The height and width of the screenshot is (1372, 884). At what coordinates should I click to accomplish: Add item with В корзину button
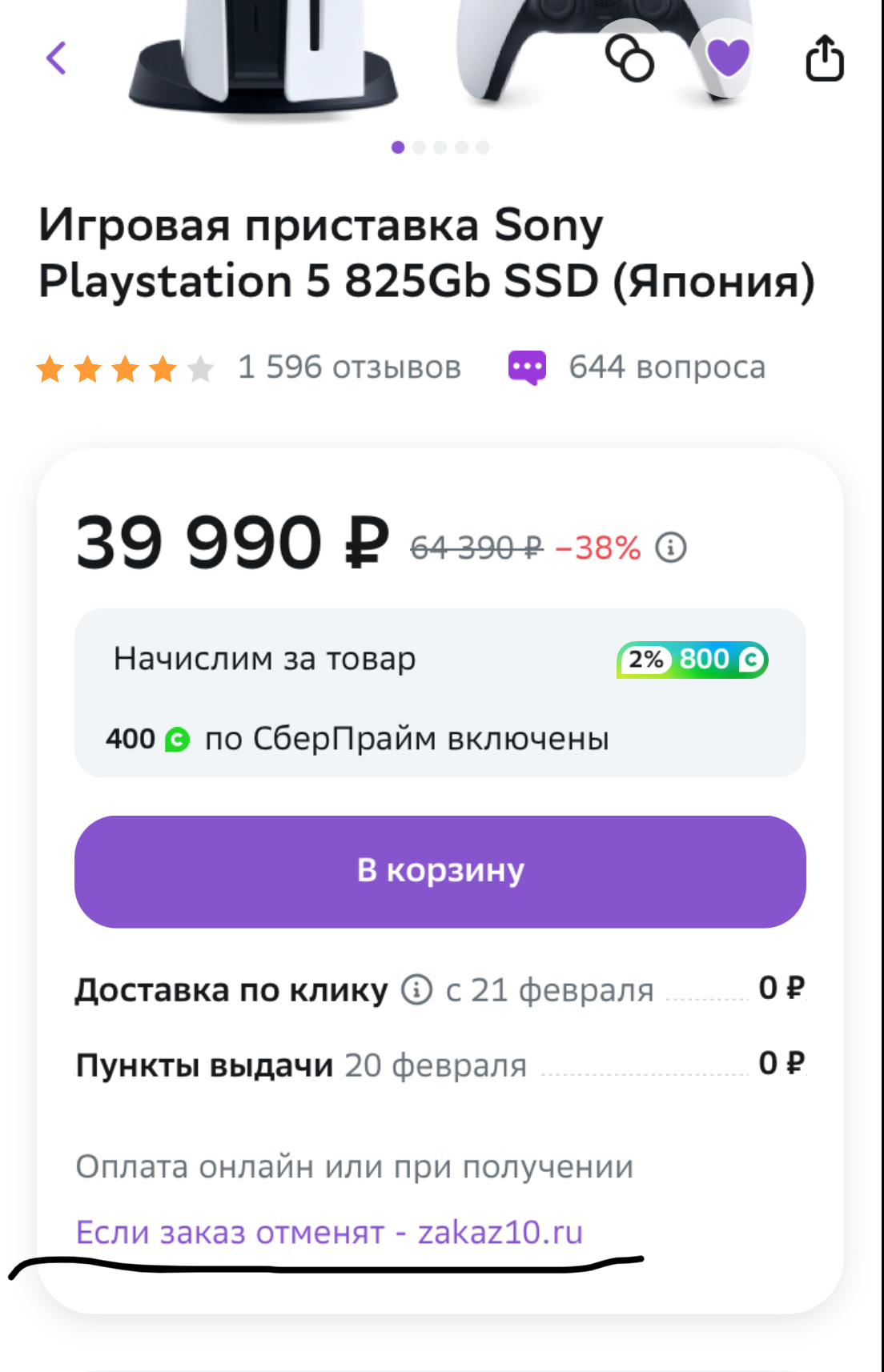click(x=440, y=872)
